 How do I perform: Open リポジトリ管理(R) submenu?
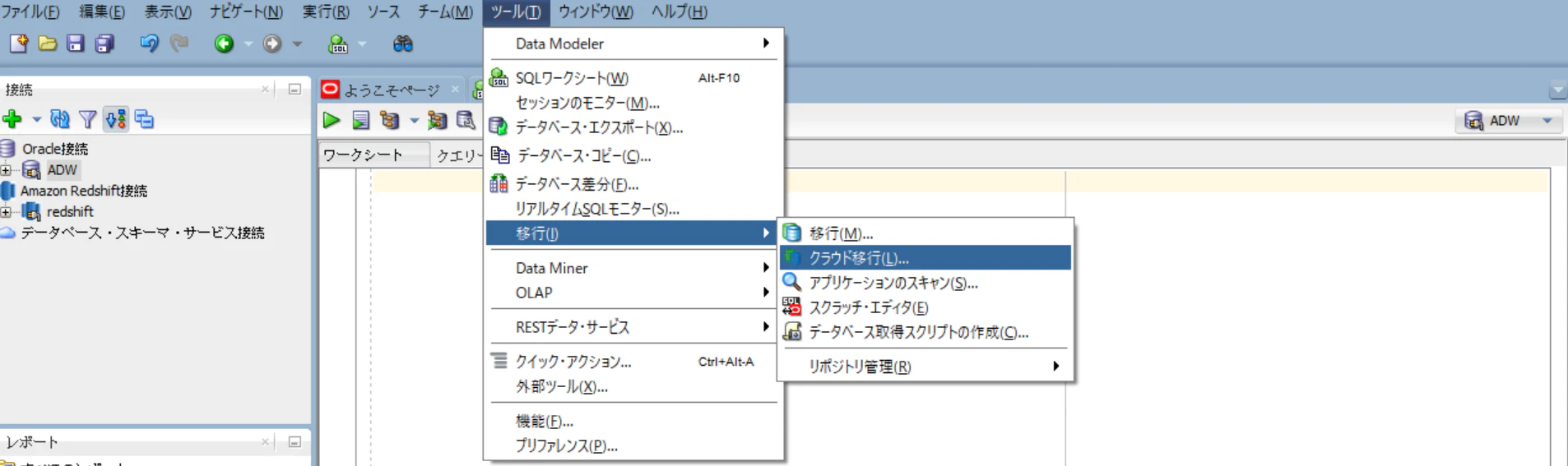[x=925, y=367]
